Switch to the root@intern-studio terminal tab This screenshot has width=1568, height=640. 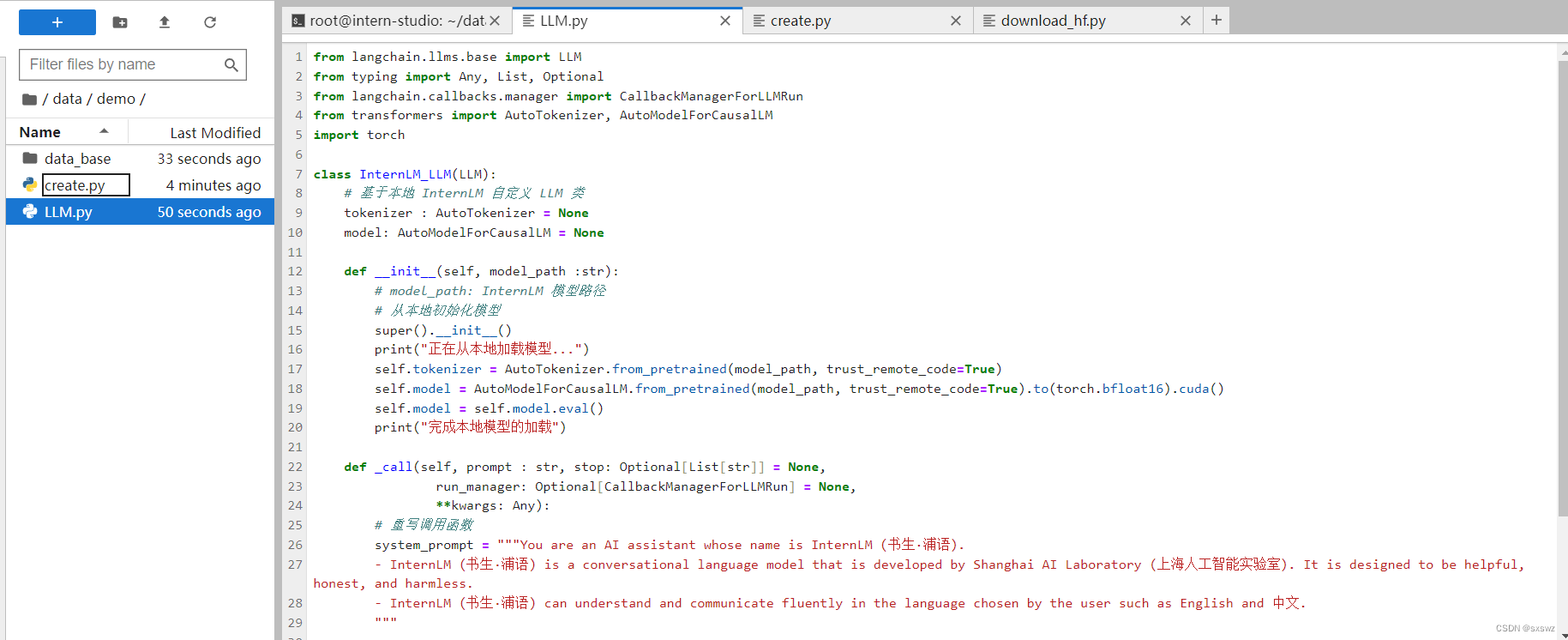(398, 21)
